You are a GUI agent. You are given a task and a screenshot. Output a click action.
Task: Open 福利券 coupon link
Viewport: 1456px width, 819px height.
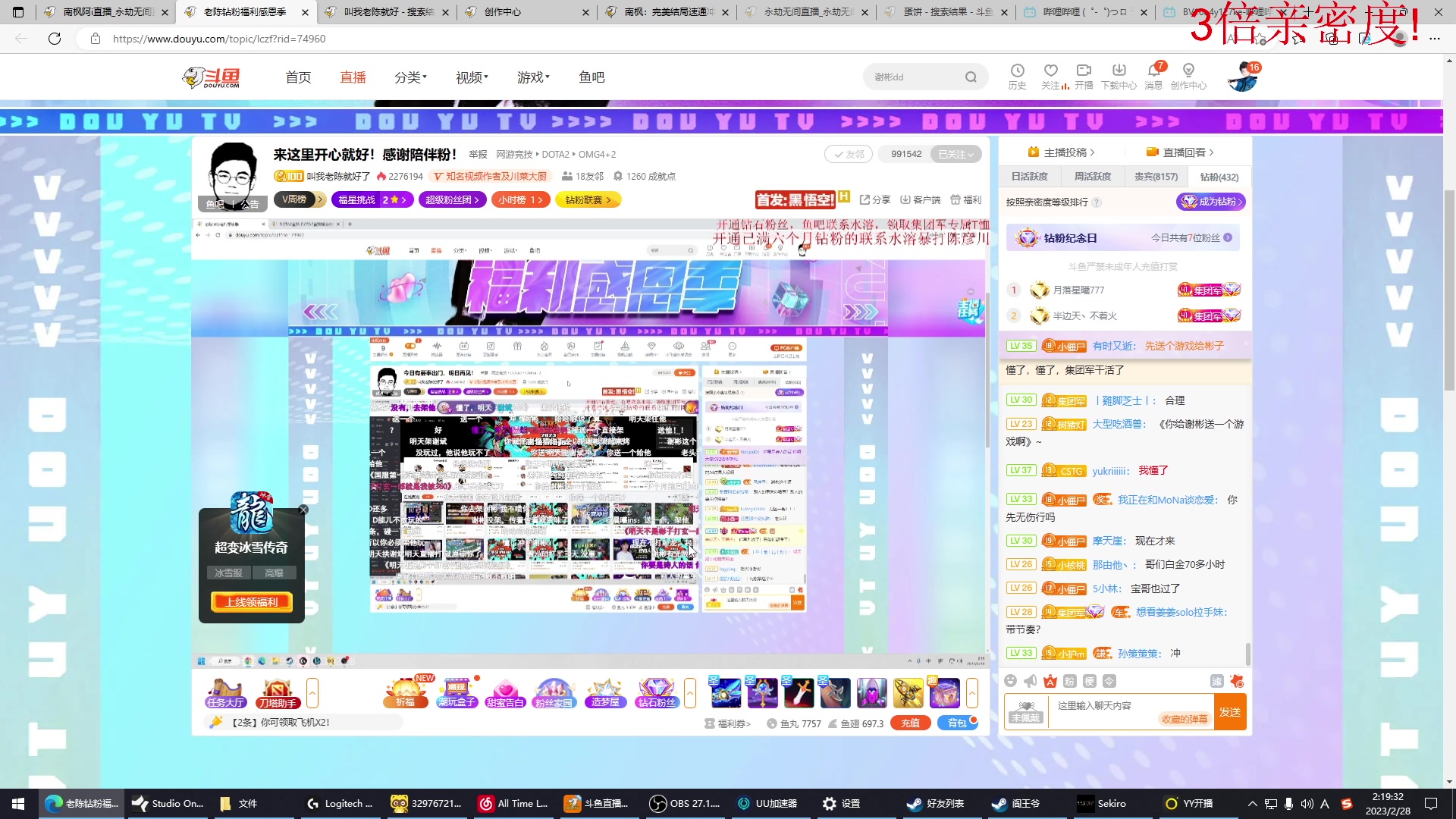(727, 723)
